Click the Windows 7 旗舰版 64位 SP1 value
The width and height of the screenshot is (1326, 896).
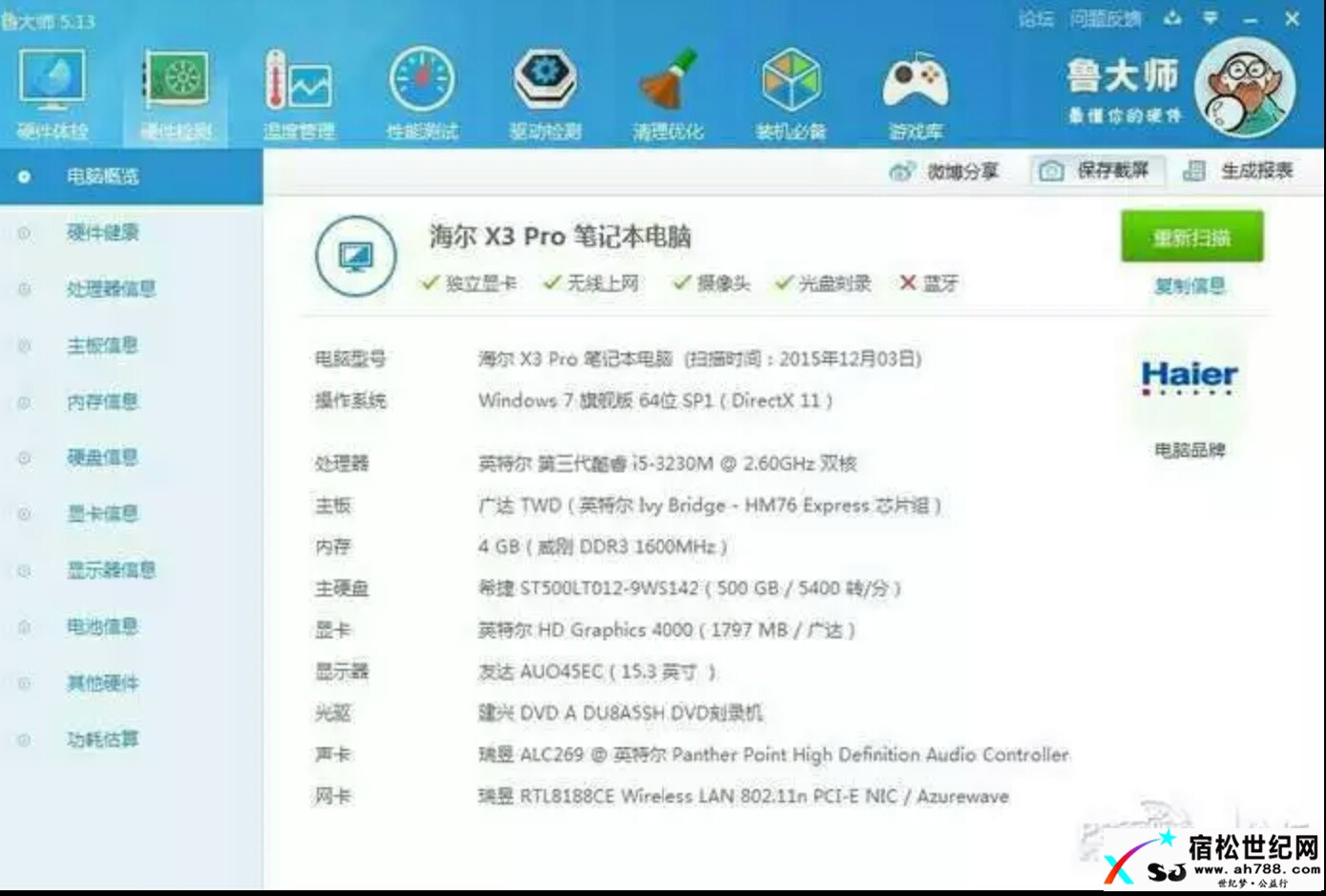pyautogui.click(x=656, y=401)
